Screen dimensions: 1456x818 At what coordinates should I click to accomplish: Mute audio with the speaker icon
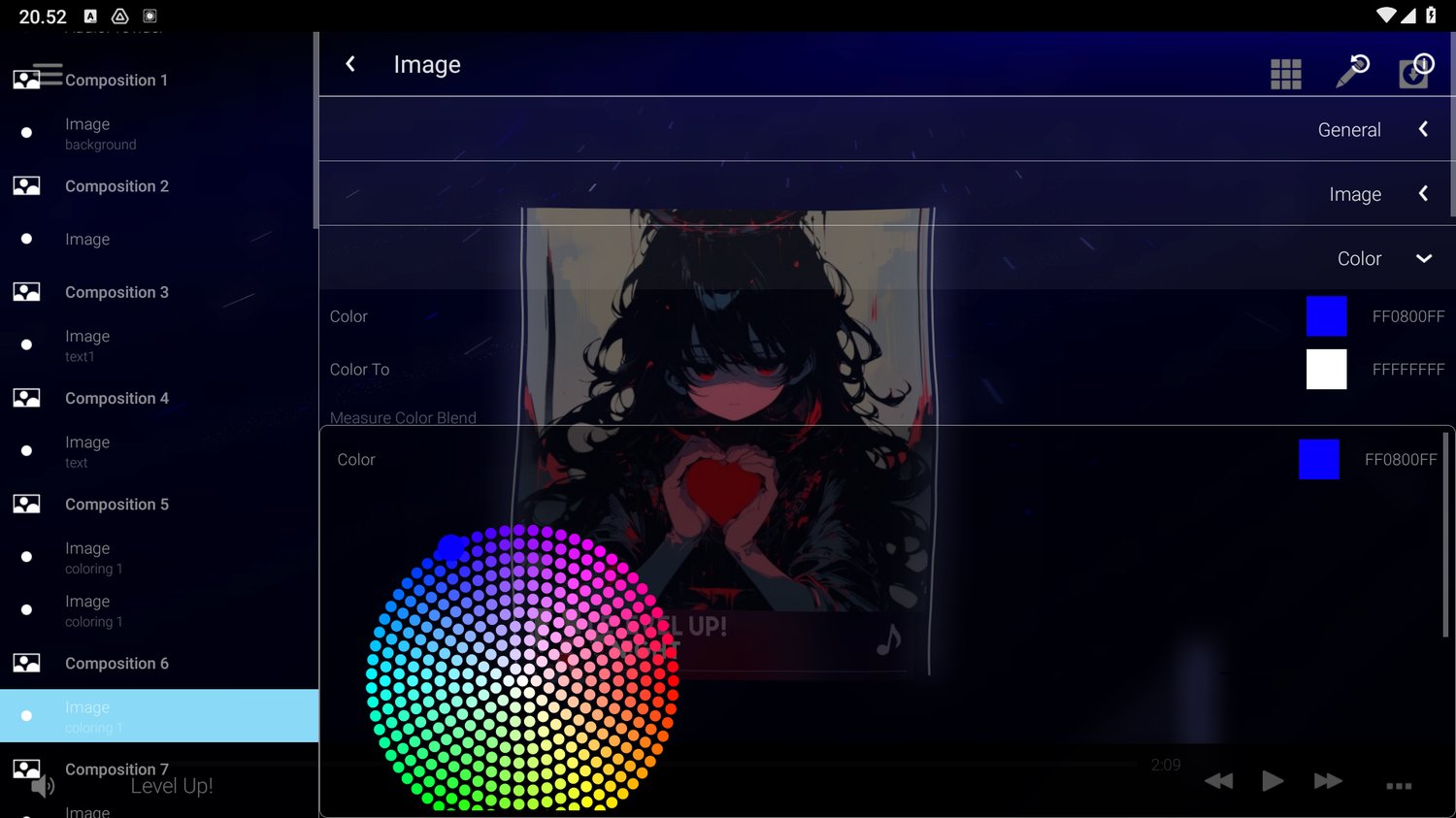click(43, 786)
